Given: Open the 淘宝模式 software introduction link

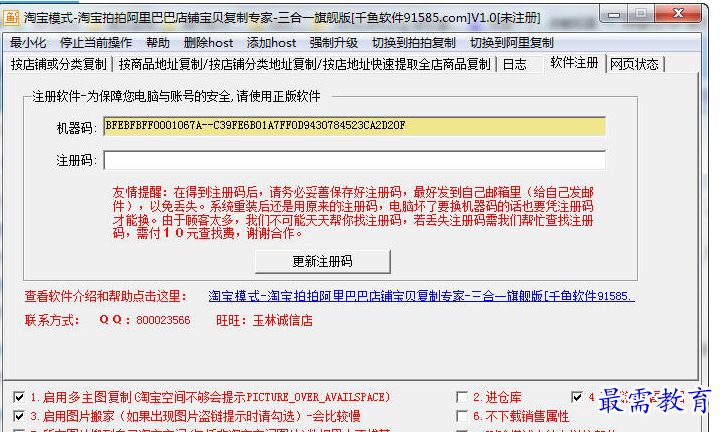Looking at the screenshot, I should [x=422, y=296].
